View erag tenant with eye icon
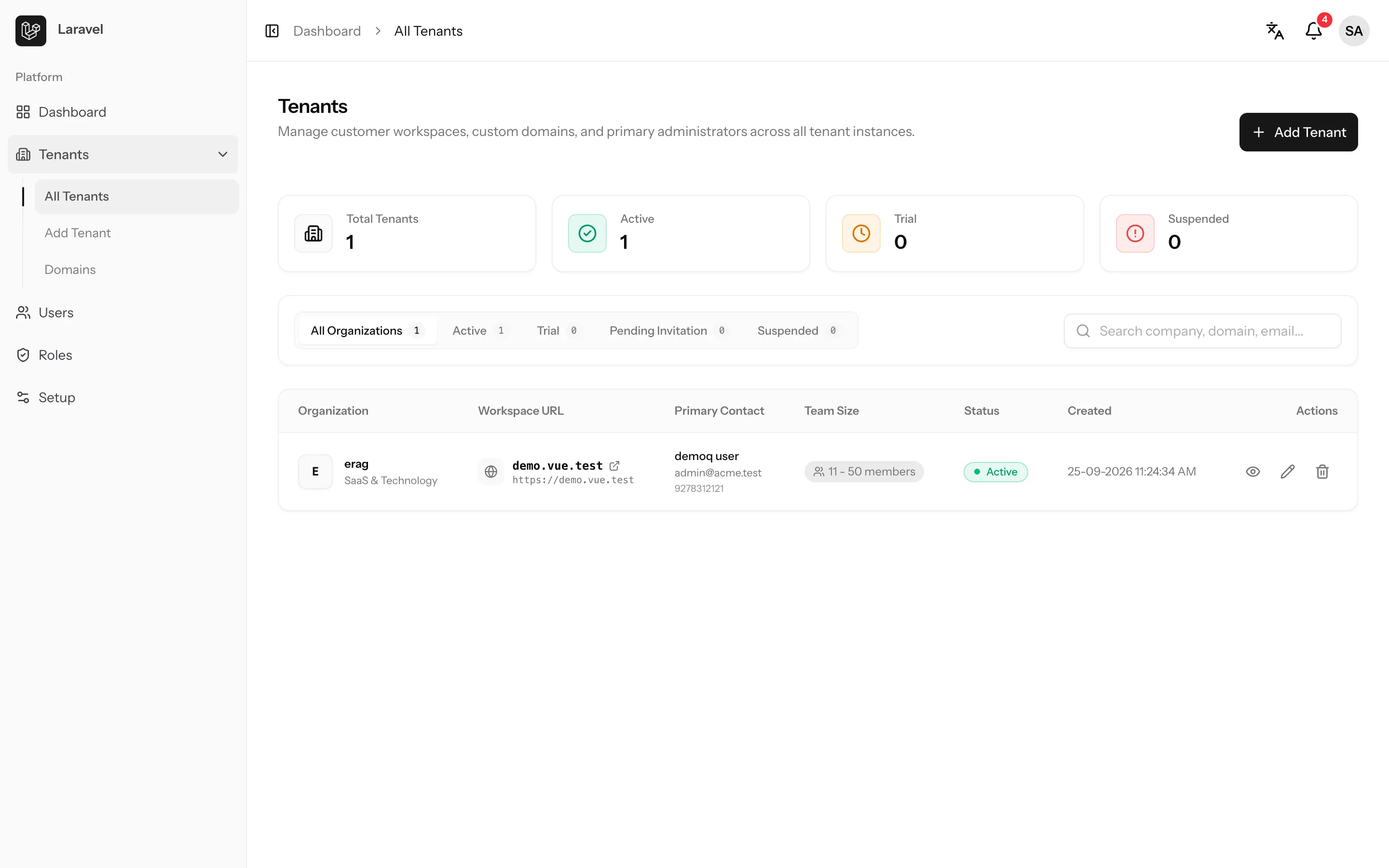 click(1253, 472)
